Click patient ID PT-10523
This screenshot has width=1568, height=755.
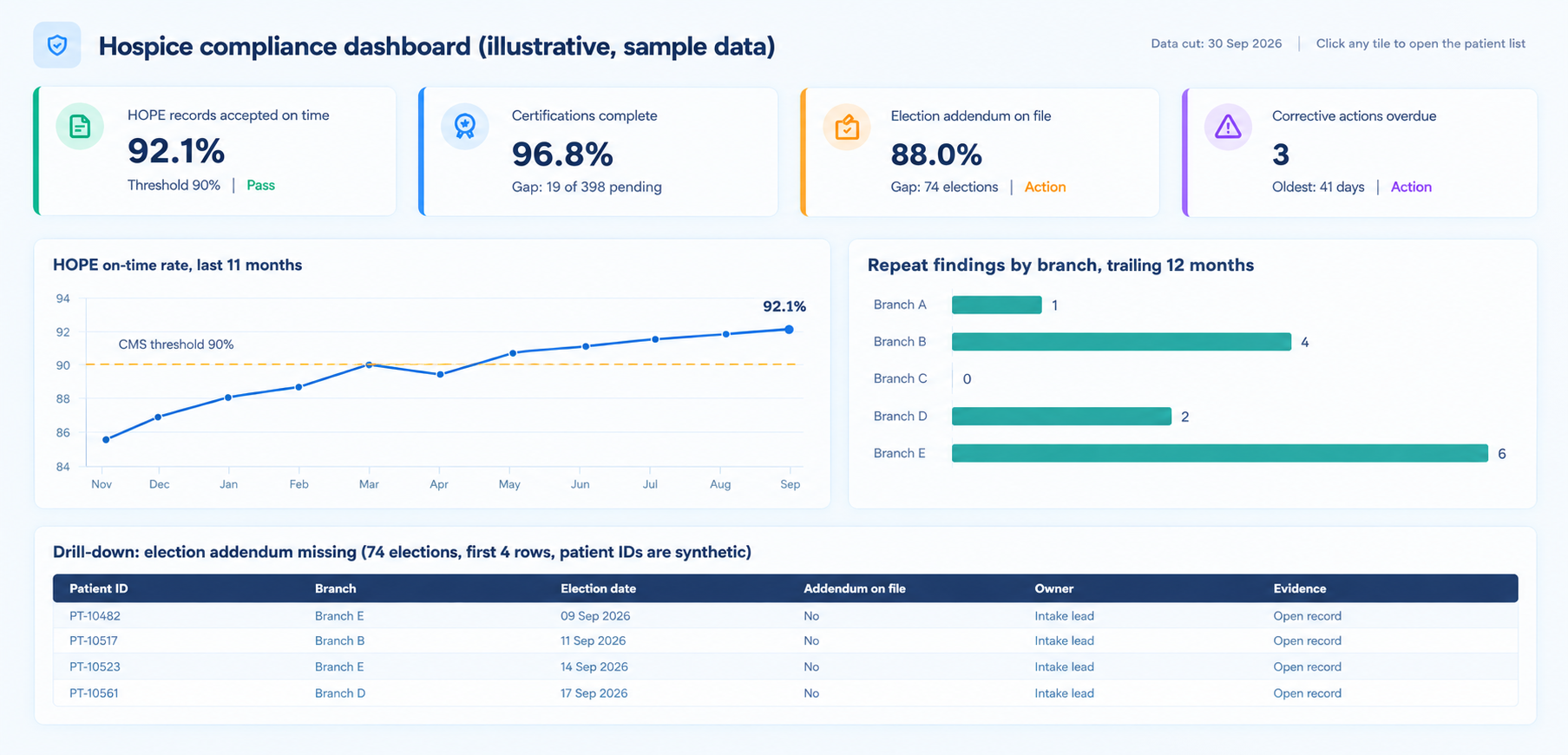[95, 667]
